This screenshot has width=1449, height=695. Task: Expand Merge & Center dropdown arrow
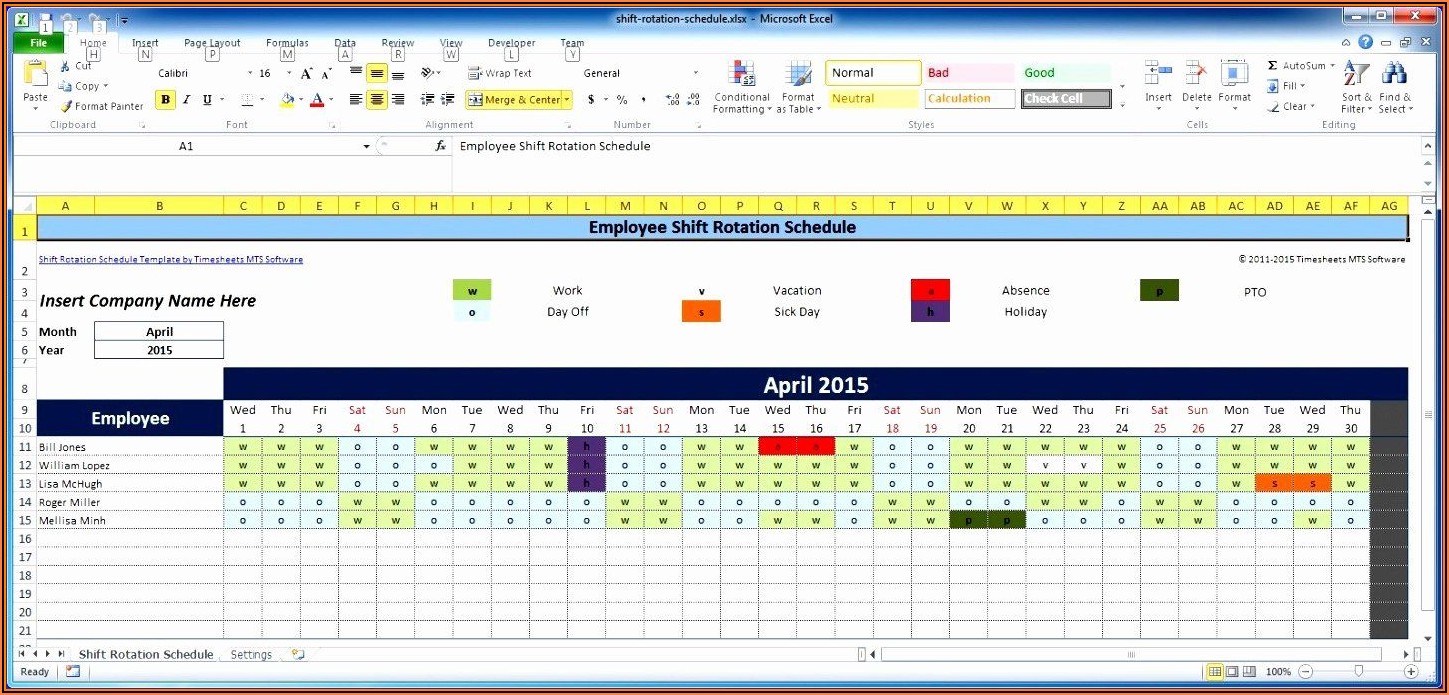coord(567,99)
